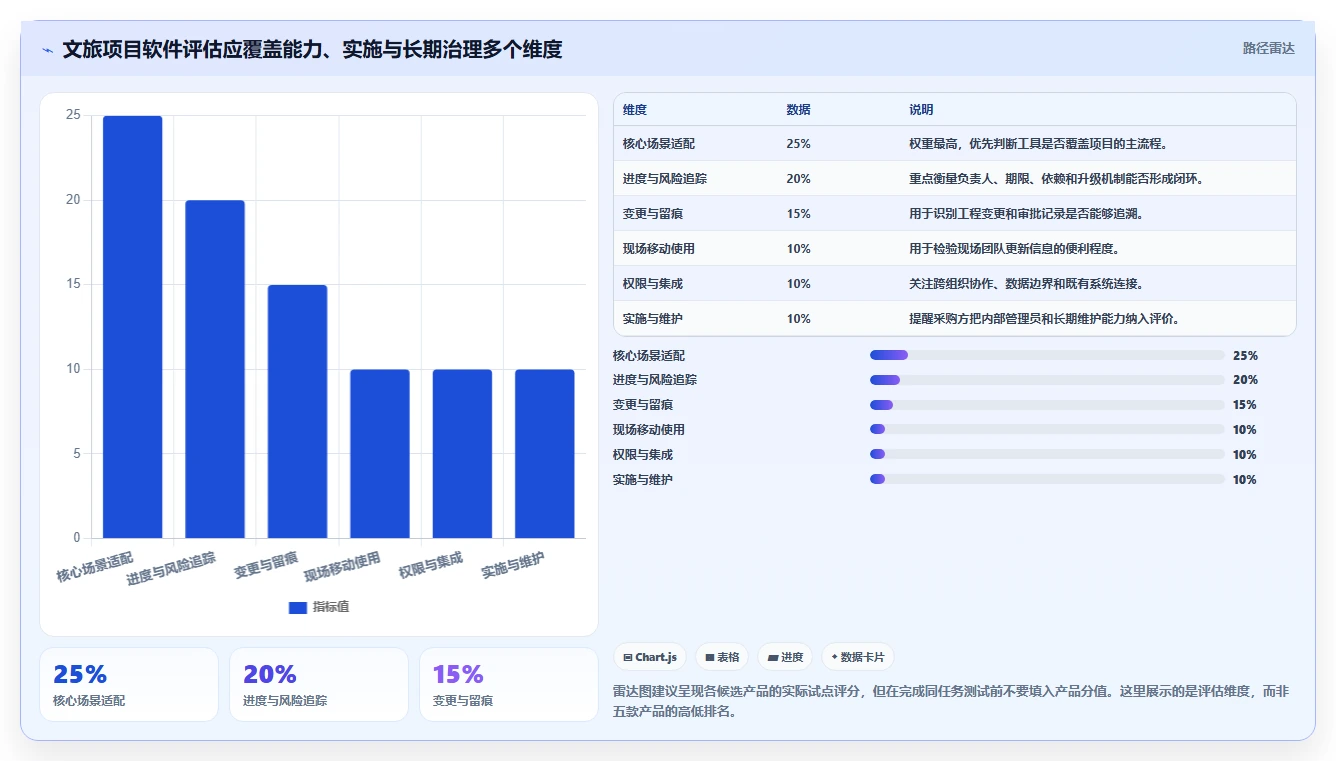The height and width of the screenshot is (761, 1336).
Task: Click the 20% 进度与风险追踪 stat card
Action: pyautogui.click(x=319, y=684)
